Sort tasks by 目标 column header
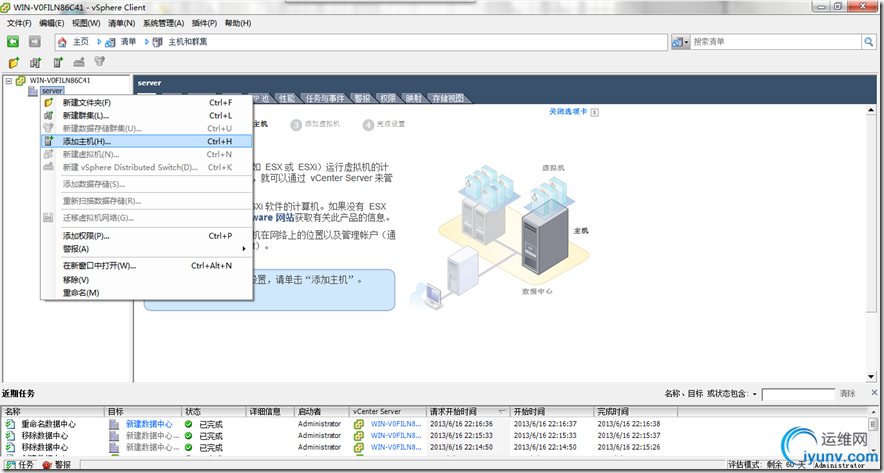The image size is (884, 473). tap(144, 412)
